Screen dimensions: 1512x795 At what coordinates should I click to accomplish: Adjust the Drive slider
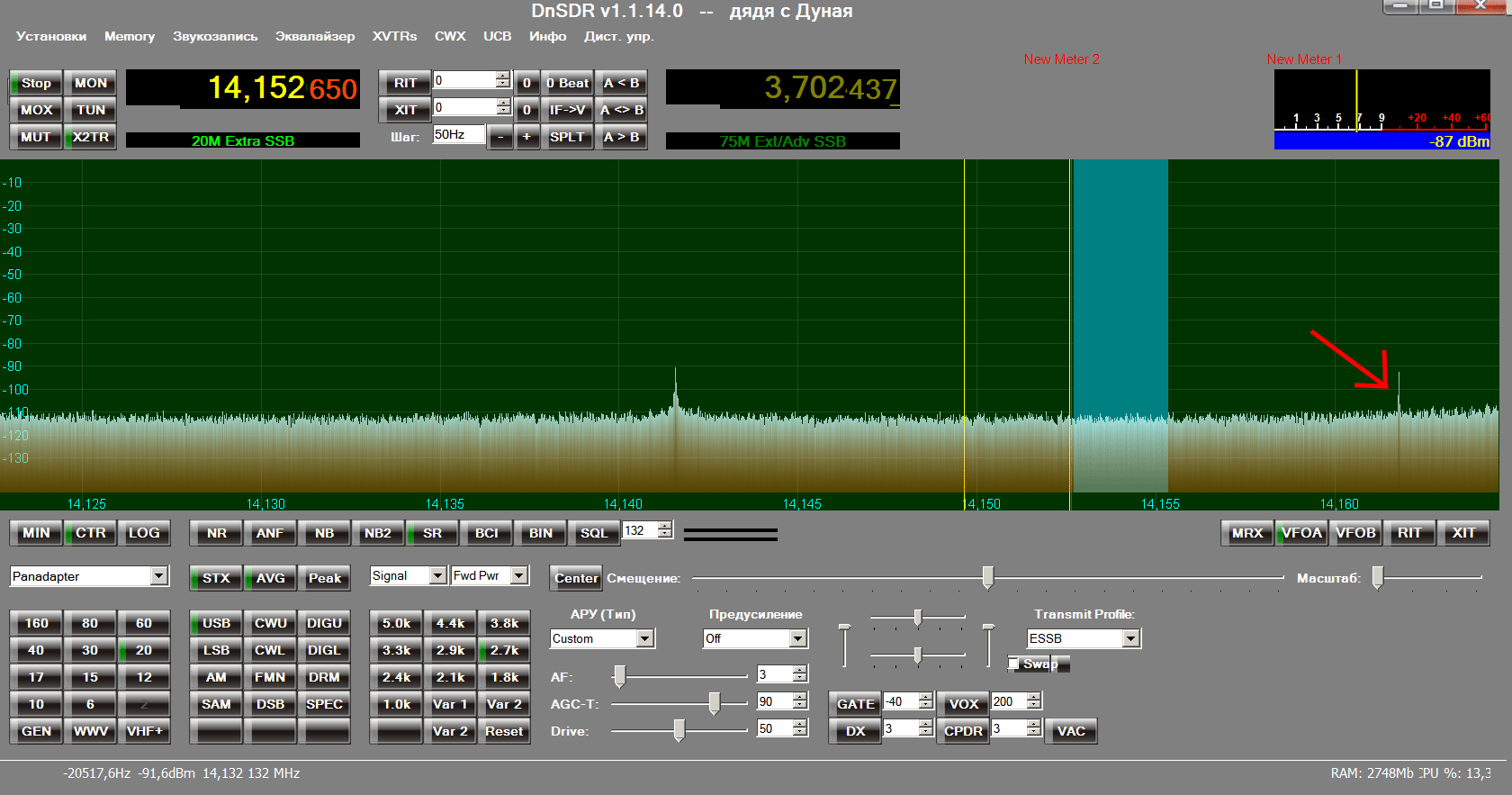coord(679,730)
